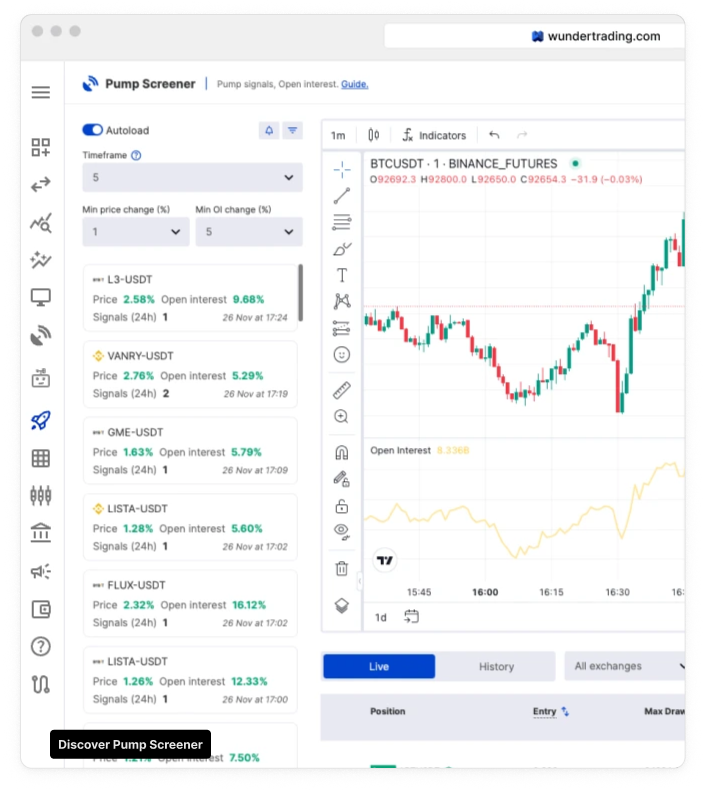This screenshot has height=791, width=704.
Task: Select the crosshair cursor chart tool
Action: 342,170
